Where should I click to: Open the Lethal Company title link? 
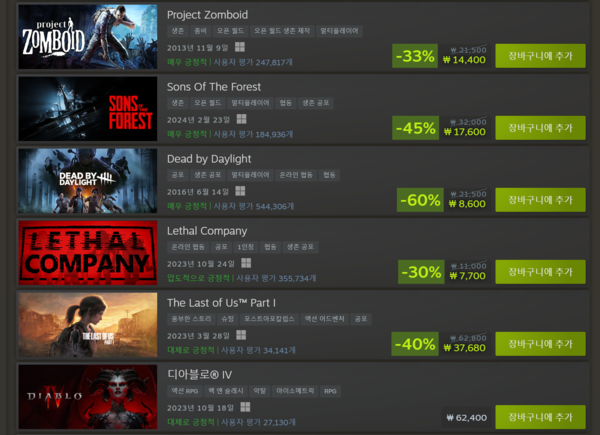coord(207,231)
